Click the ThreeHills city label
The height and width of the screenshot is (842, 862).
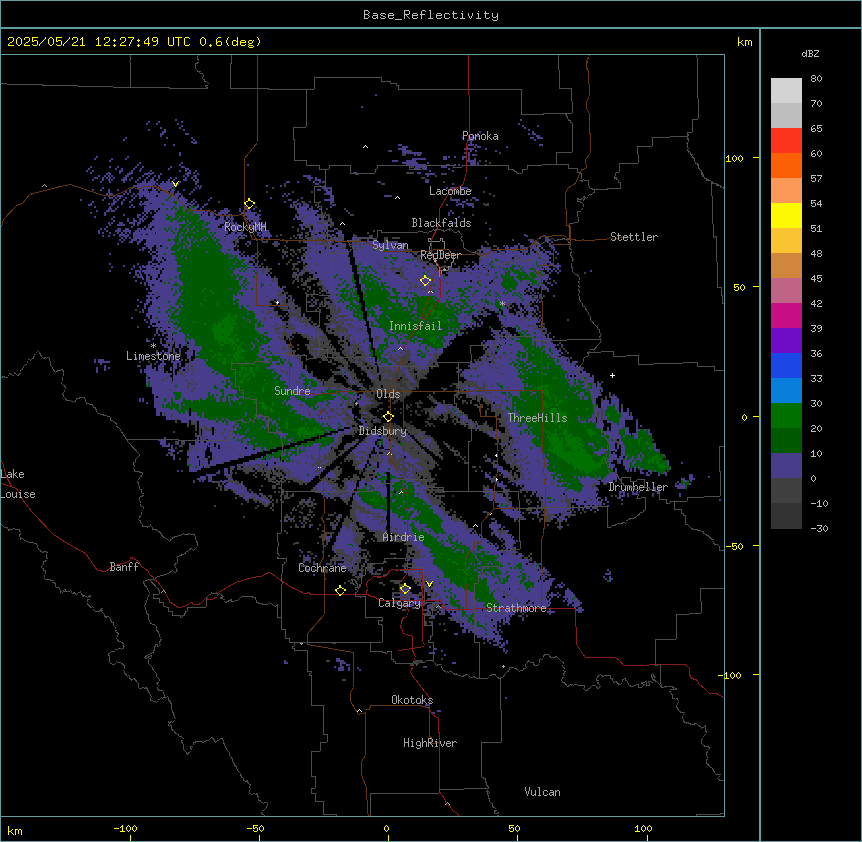point(537,418)
